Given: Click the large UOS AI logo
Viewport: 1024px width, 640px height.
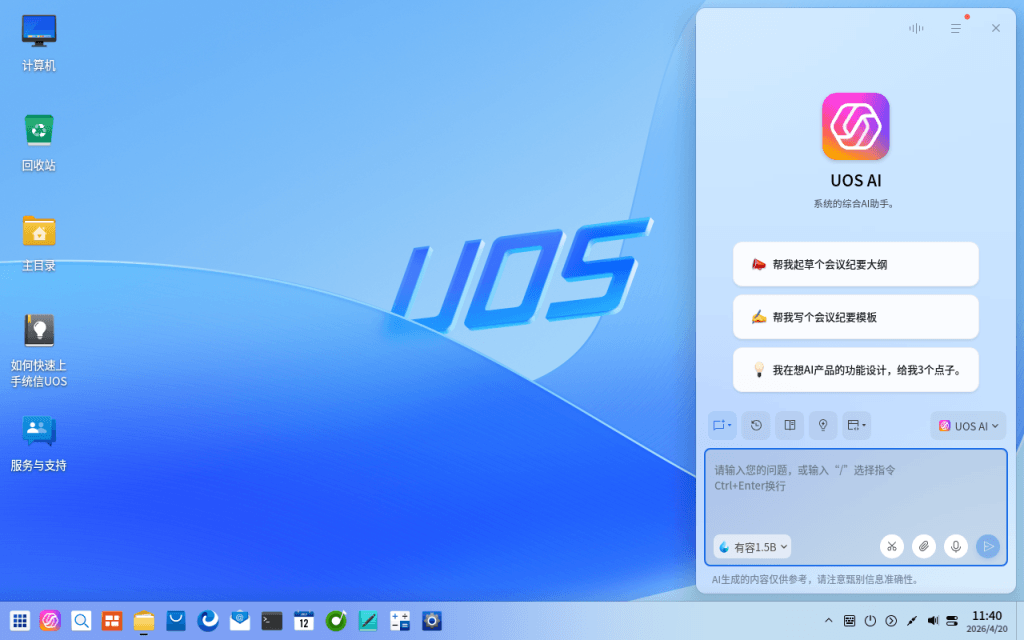Looking at the screenshot, I should (x=856, y=126).
